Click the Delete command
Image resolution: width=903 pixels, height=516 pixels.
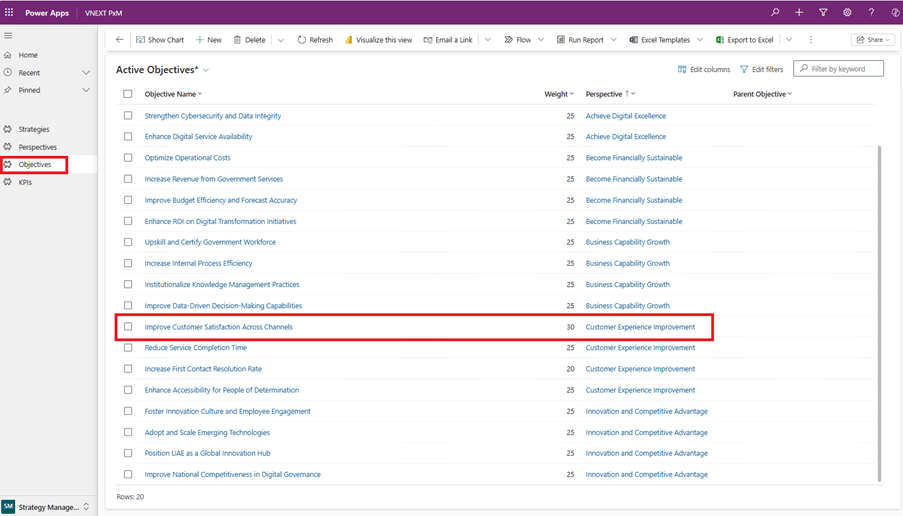(x=249, y=40)
